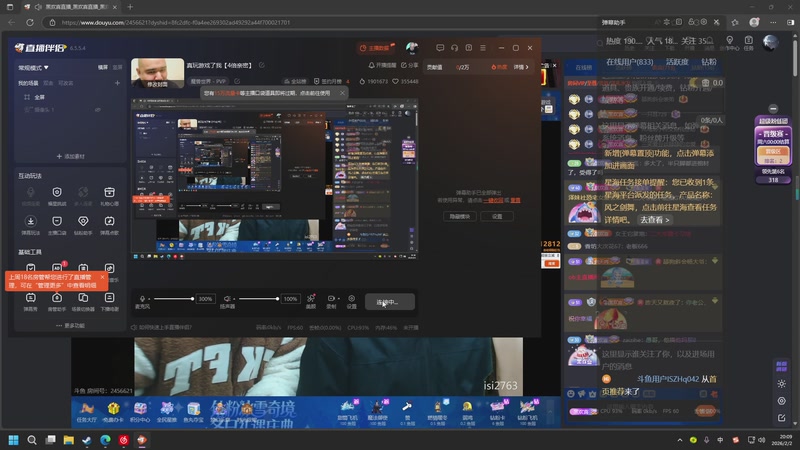Adjust the speaker volume slider
The image size is (800, 450).
click(x=258, y=299)
